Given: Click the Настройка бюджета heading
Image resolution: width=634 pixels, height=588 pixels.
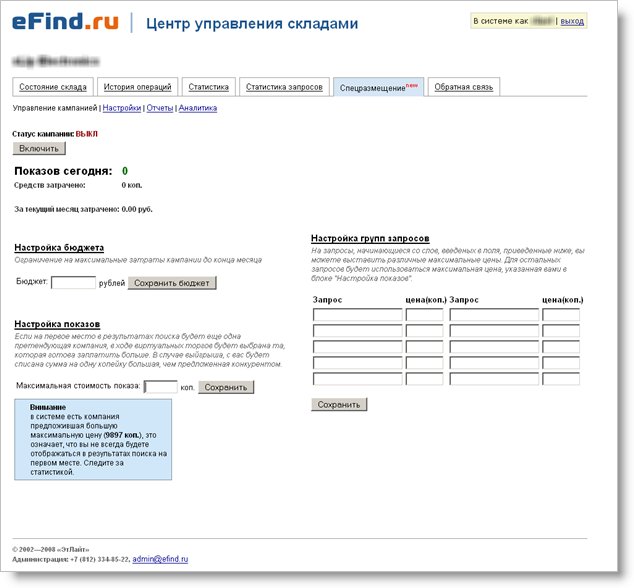Looking at the screenshot, I should (59, 247).
